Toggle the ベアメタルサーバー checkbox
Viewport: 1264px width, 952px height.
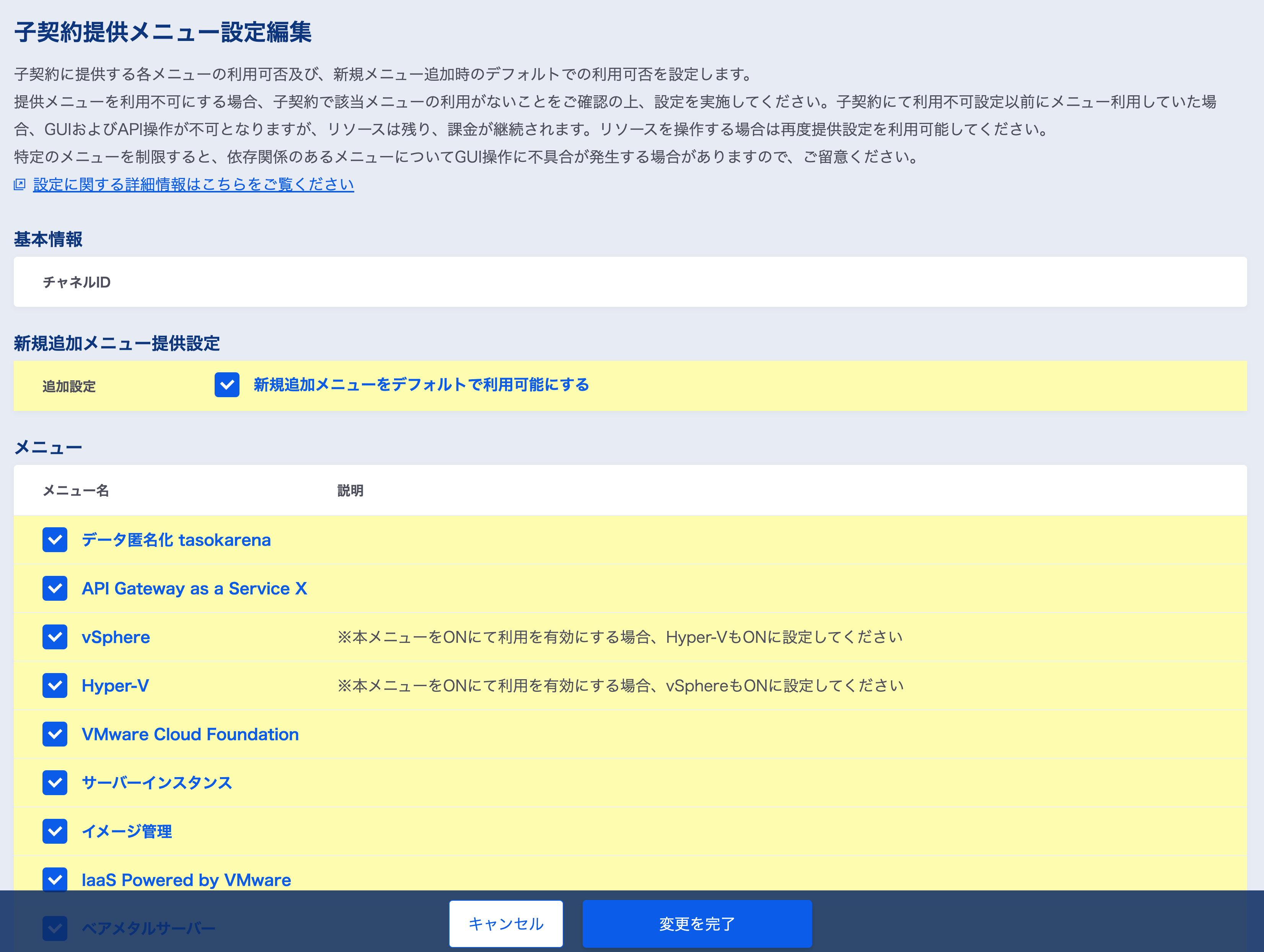coord(55,928)
